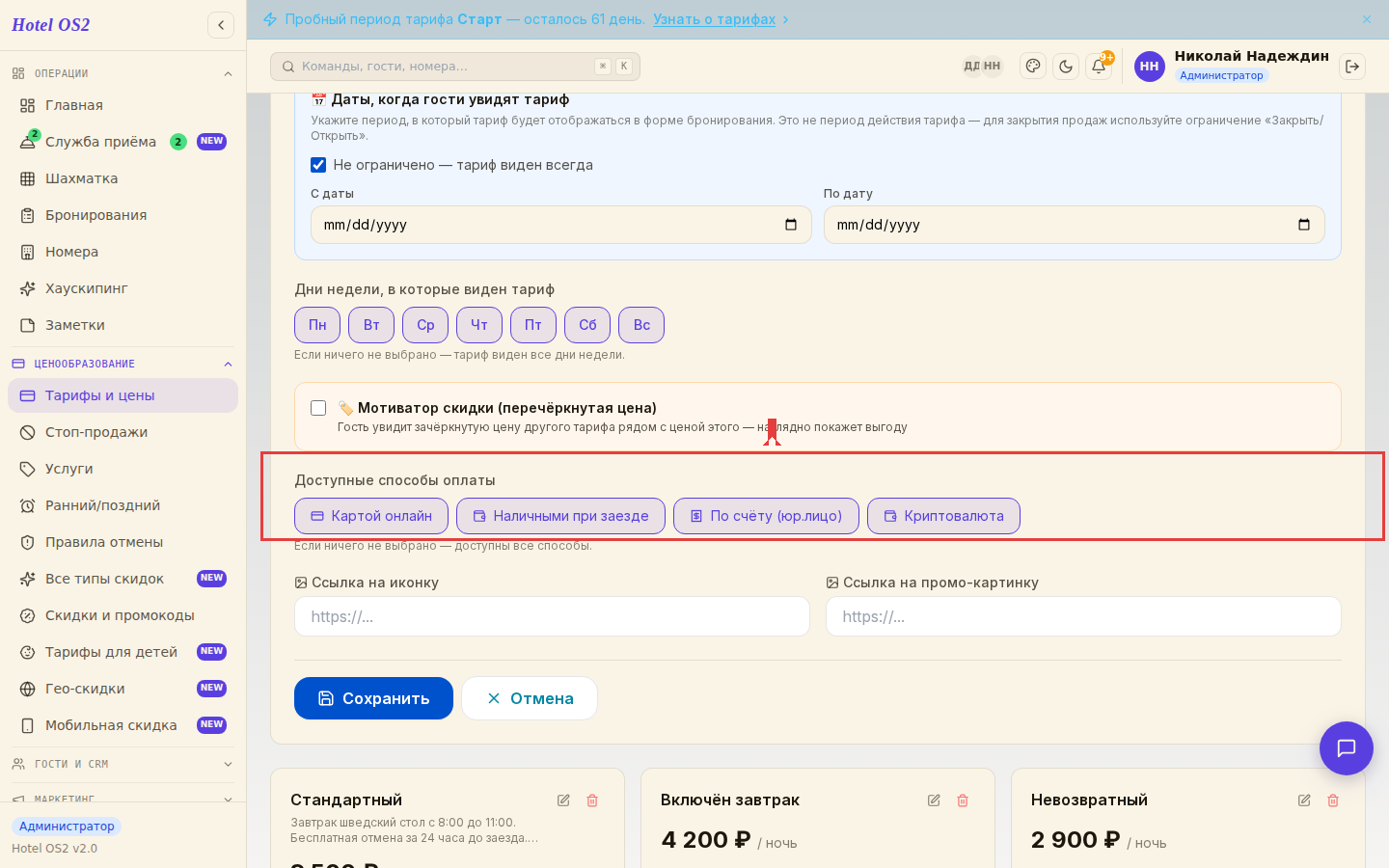
Task: Save the tariff with Сохранить
Action: (x=373, y=698)
